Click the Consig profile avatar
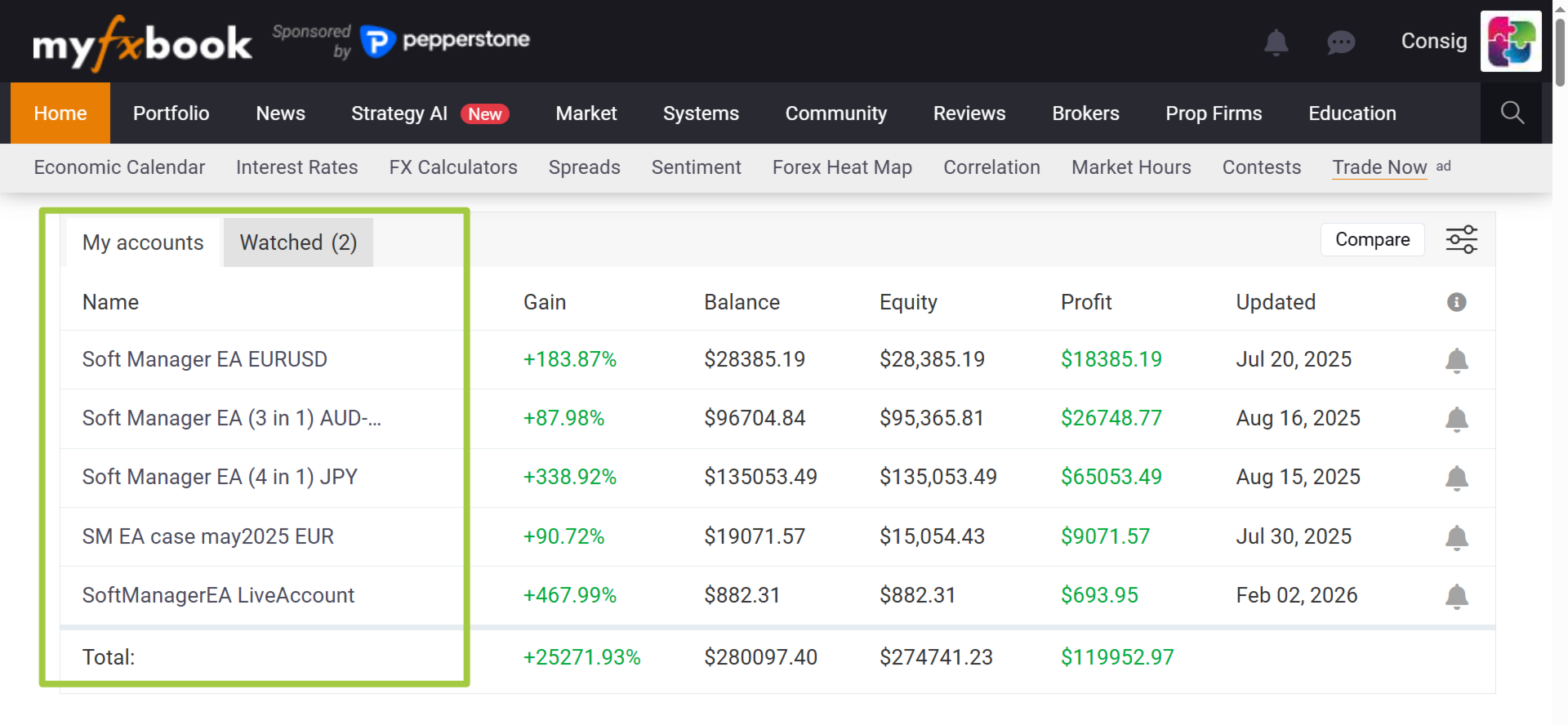This screenshot has height=725, width=1568. point(1510,42)
